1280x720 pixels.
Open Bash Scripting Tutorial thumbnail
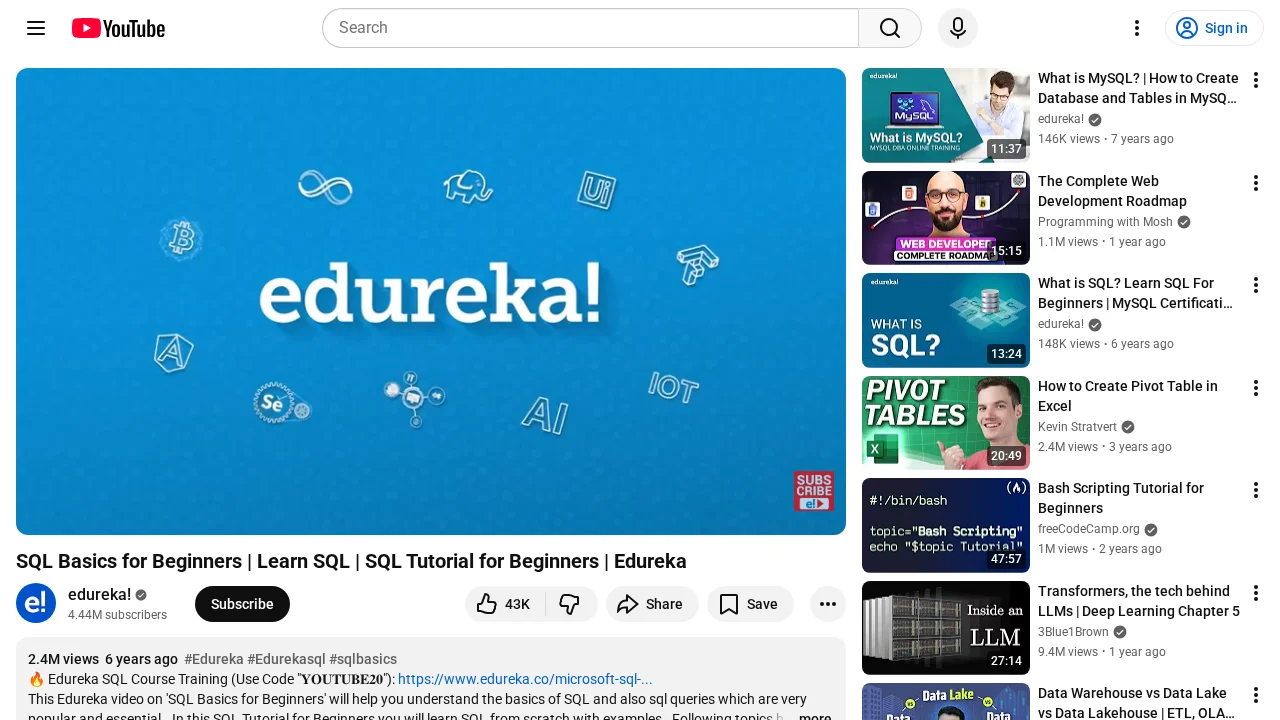click(946, 525)
